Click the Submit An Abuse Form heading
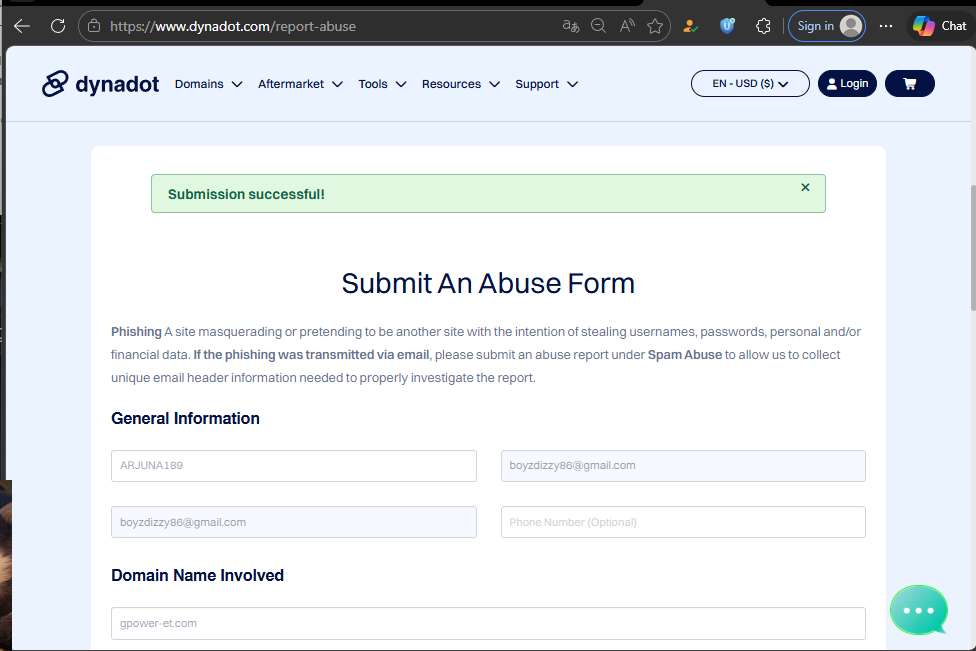The width and height of the screenshot is (976, 651). tap(488, 284)
